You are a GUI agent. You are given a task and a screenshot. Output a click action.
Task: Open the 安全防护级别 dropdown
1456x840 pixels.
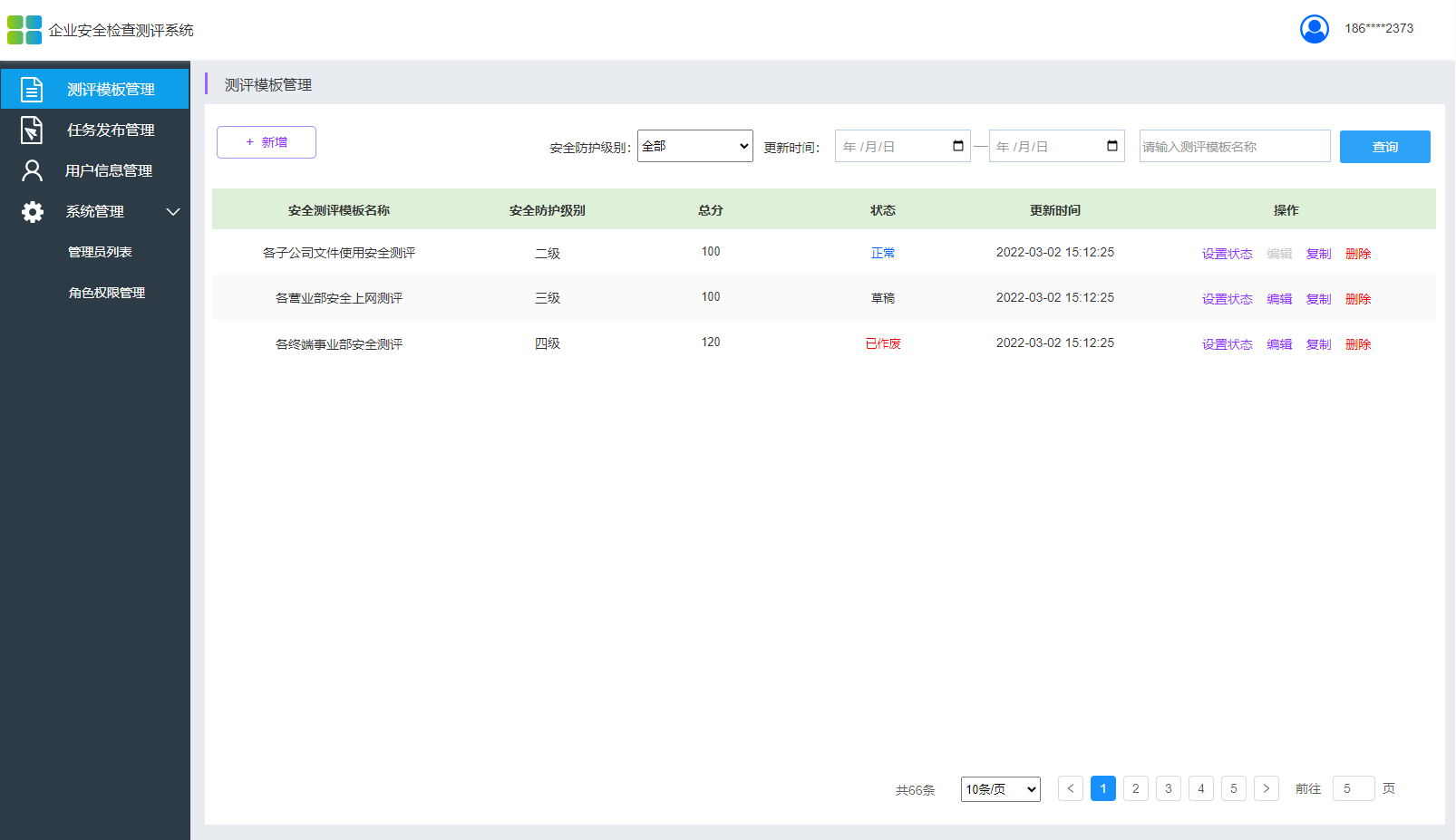click(695, 146)
